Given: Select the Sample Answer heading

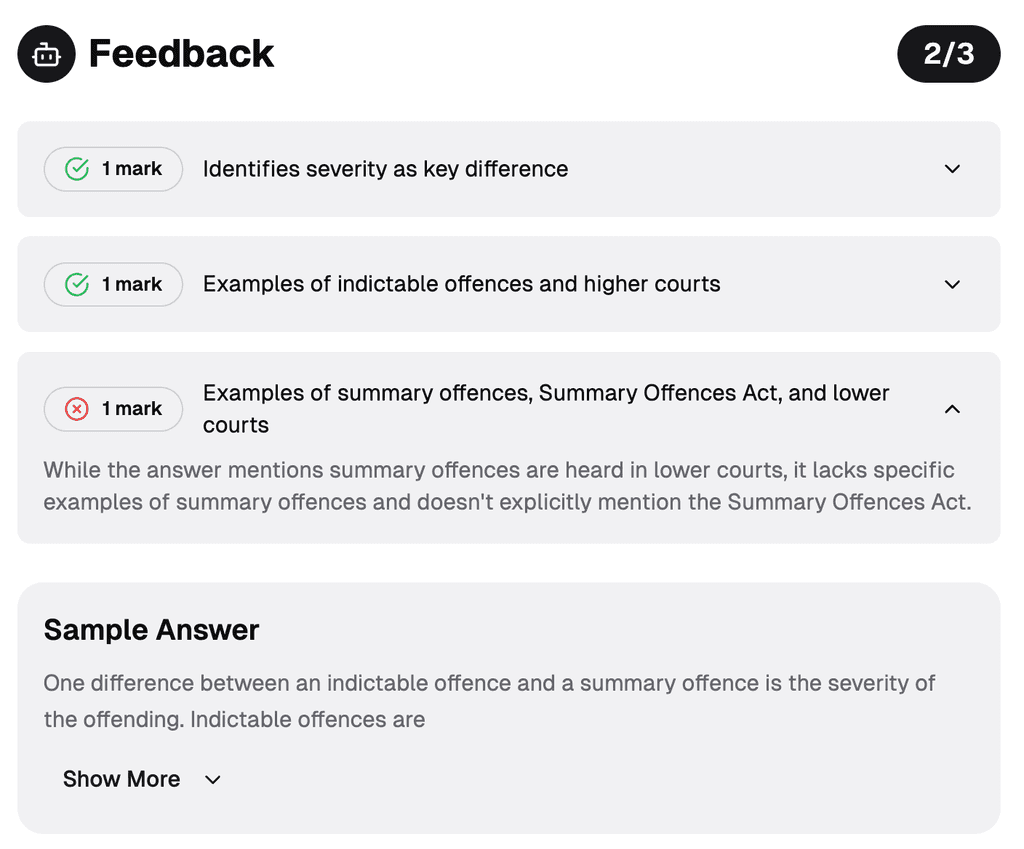Looking at the screenshot, I should pos(150,630).
